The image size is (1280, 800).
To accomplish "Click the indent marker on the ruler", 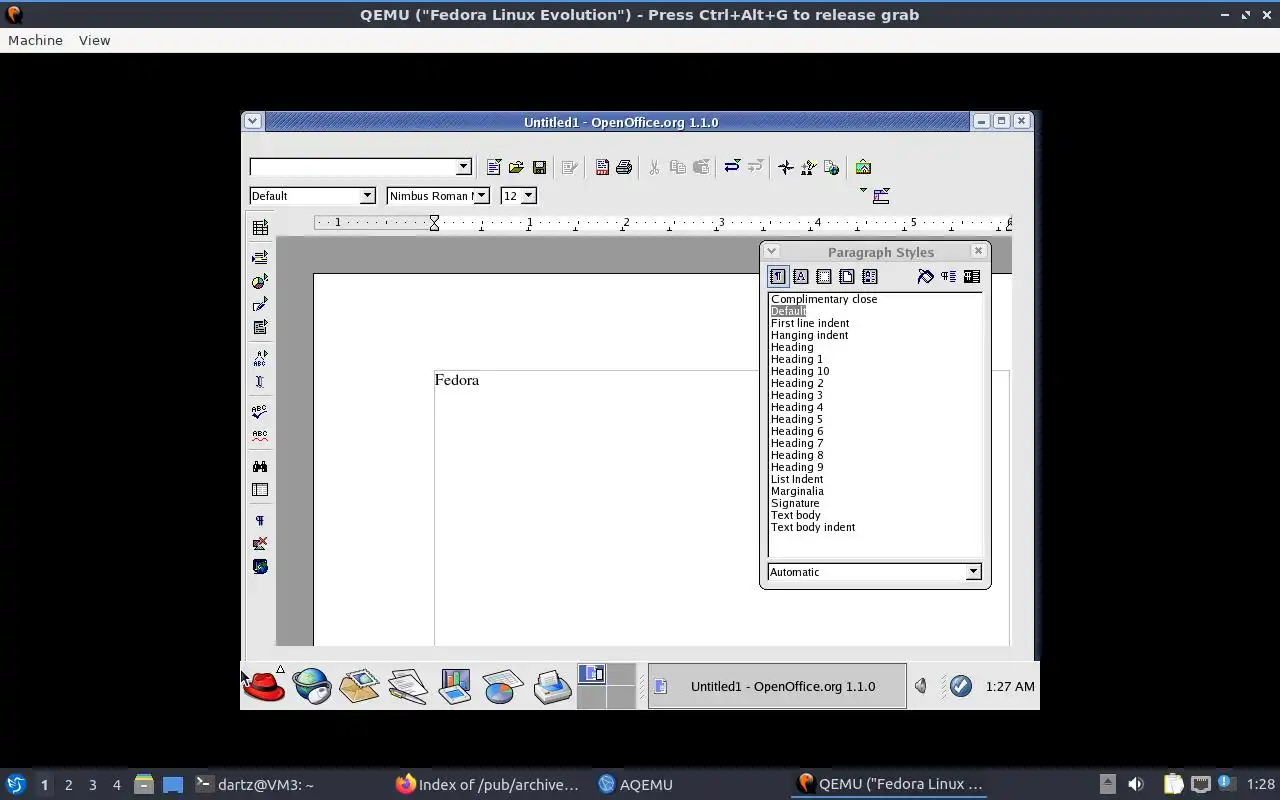I will [434, 223].
